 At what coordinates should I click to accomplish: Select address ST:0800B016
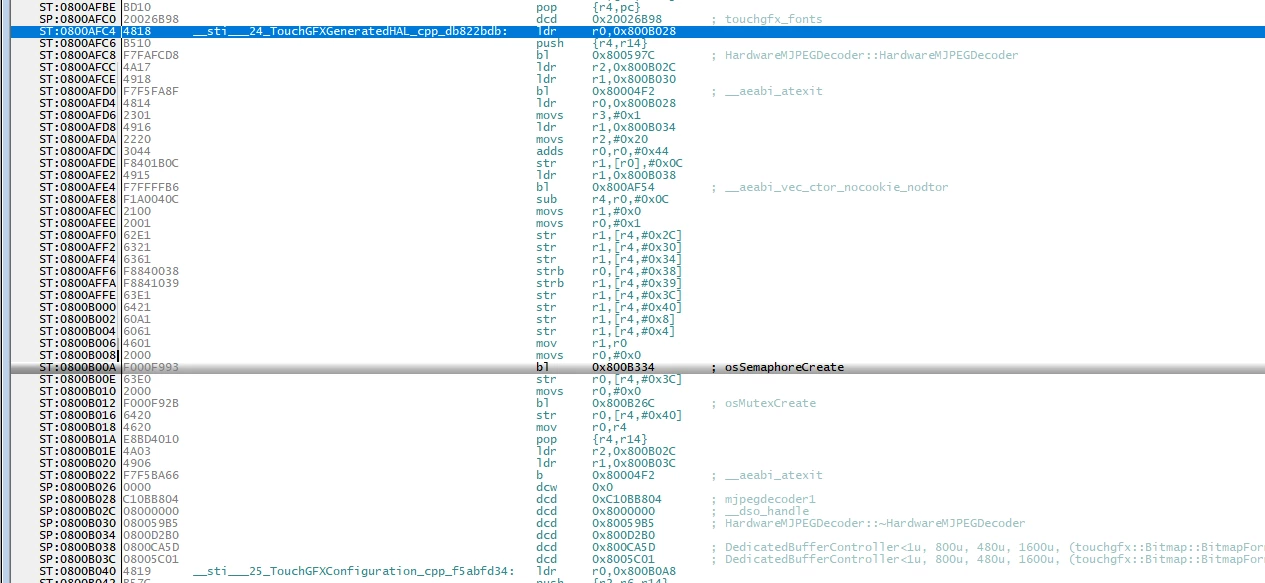point(78,415)
